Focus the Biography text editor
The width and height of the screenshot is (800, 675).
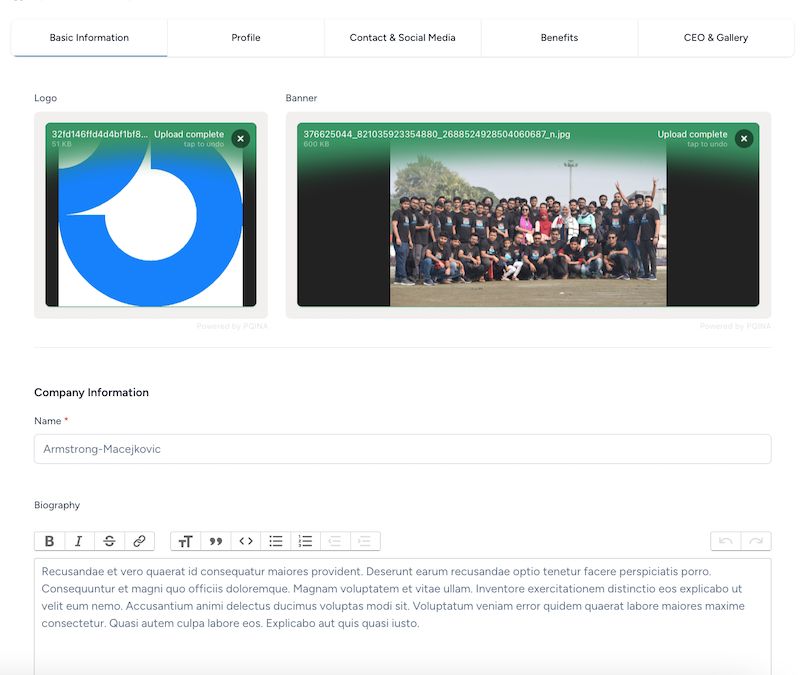(x=403, y=616)
